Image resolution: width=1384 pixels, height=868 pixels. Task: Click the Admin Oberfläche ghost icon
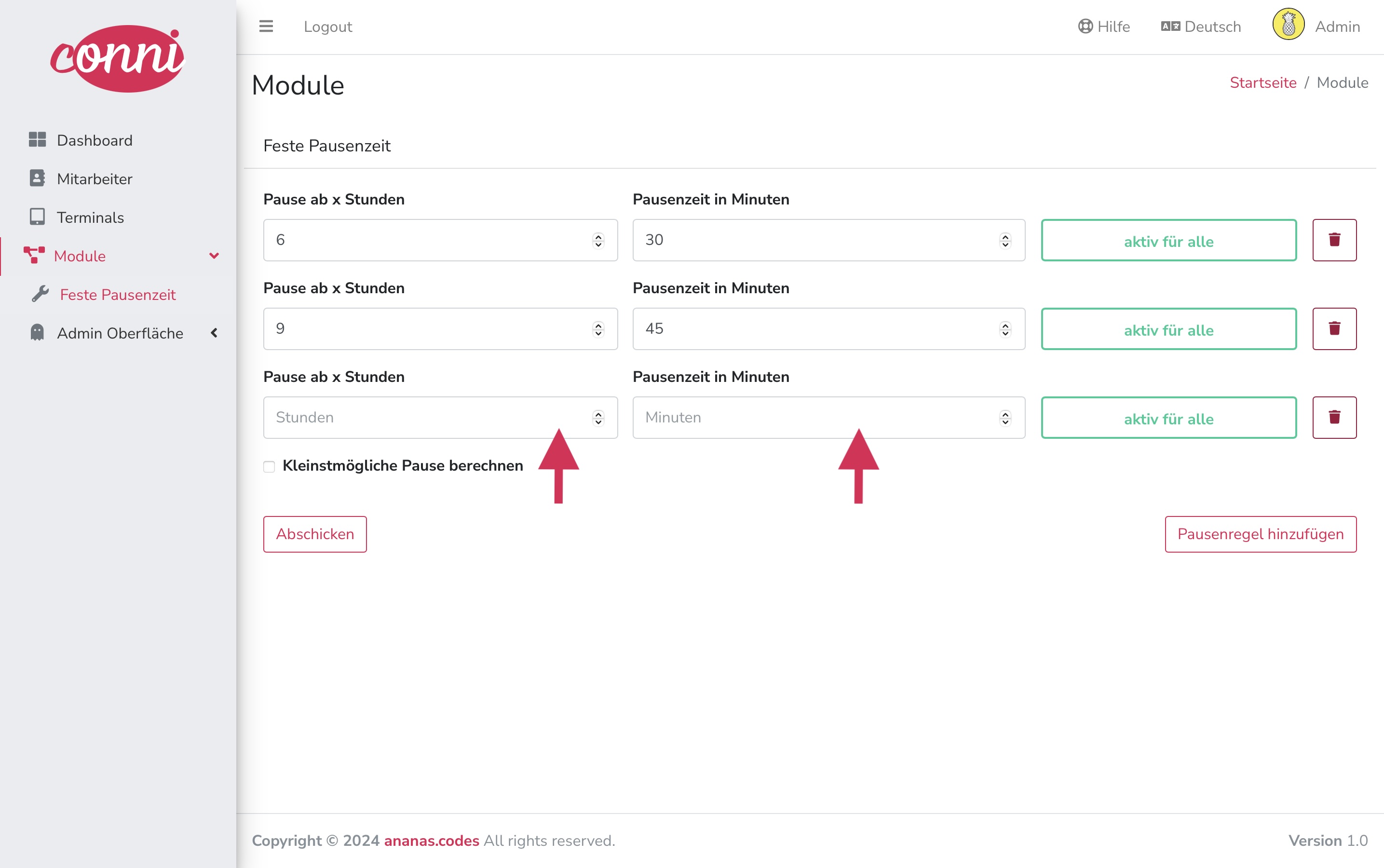tap(37, 332)
